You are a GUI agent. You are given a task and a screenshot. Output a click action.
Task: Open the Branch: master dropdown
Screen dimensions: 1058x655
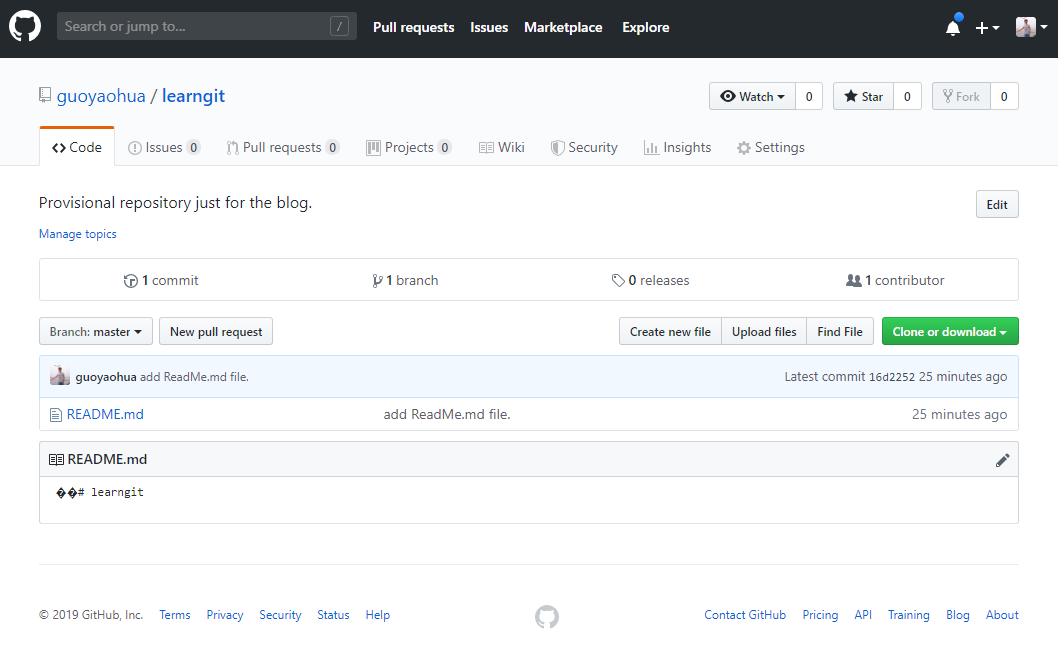pyautogui.click(x=96, y=332)
